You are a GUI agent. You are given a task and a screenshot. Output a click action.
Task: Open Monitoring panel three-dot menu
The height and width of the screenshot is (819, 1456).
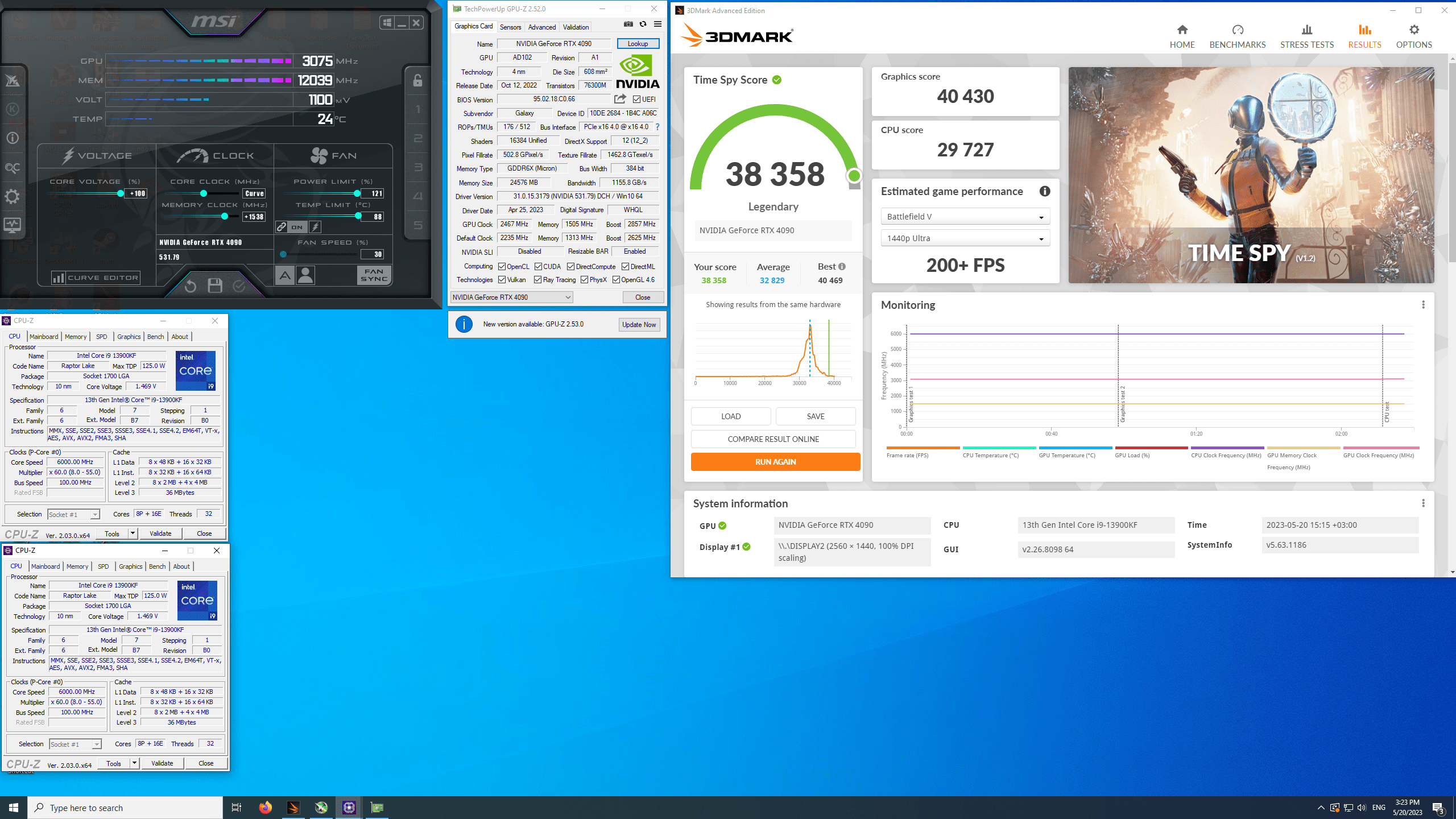[1423, 305]
